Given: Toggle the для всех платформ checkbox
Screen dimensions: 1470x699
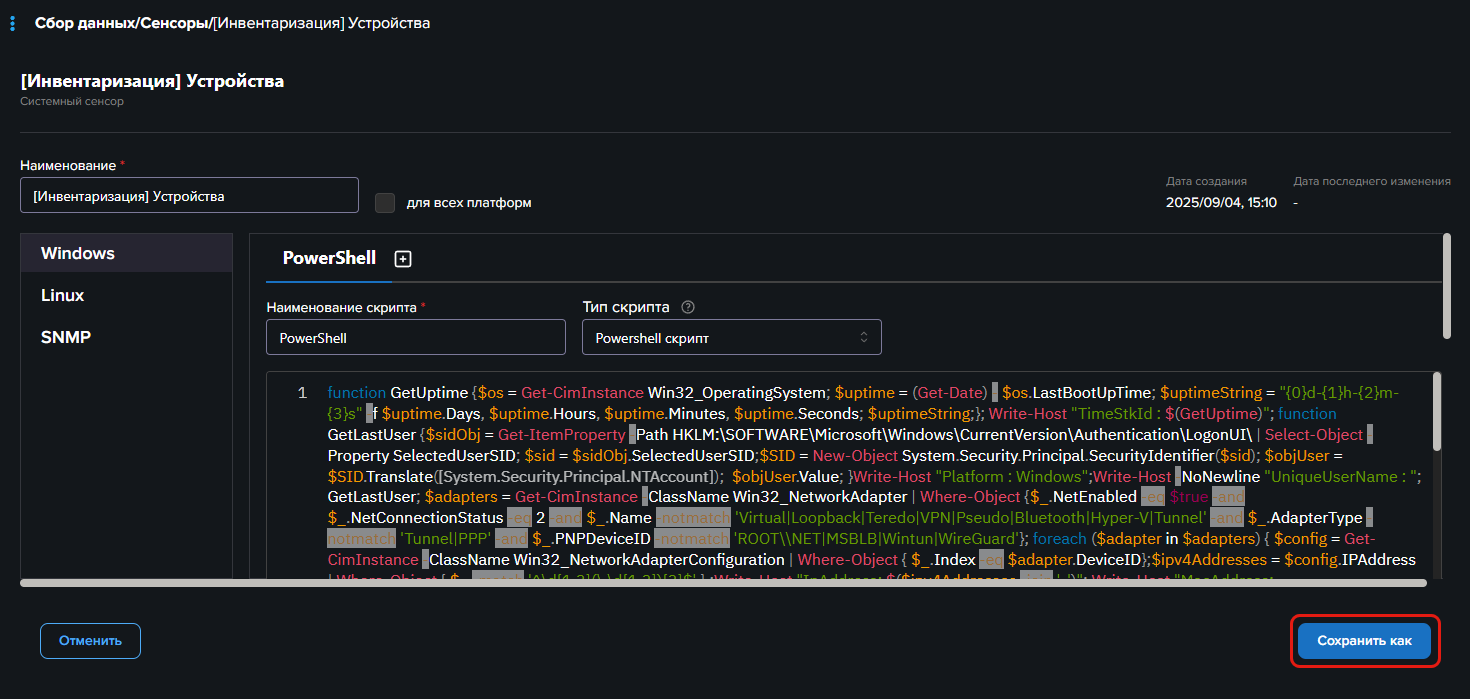Looking at the screenshot, I should tap(385, 203).
